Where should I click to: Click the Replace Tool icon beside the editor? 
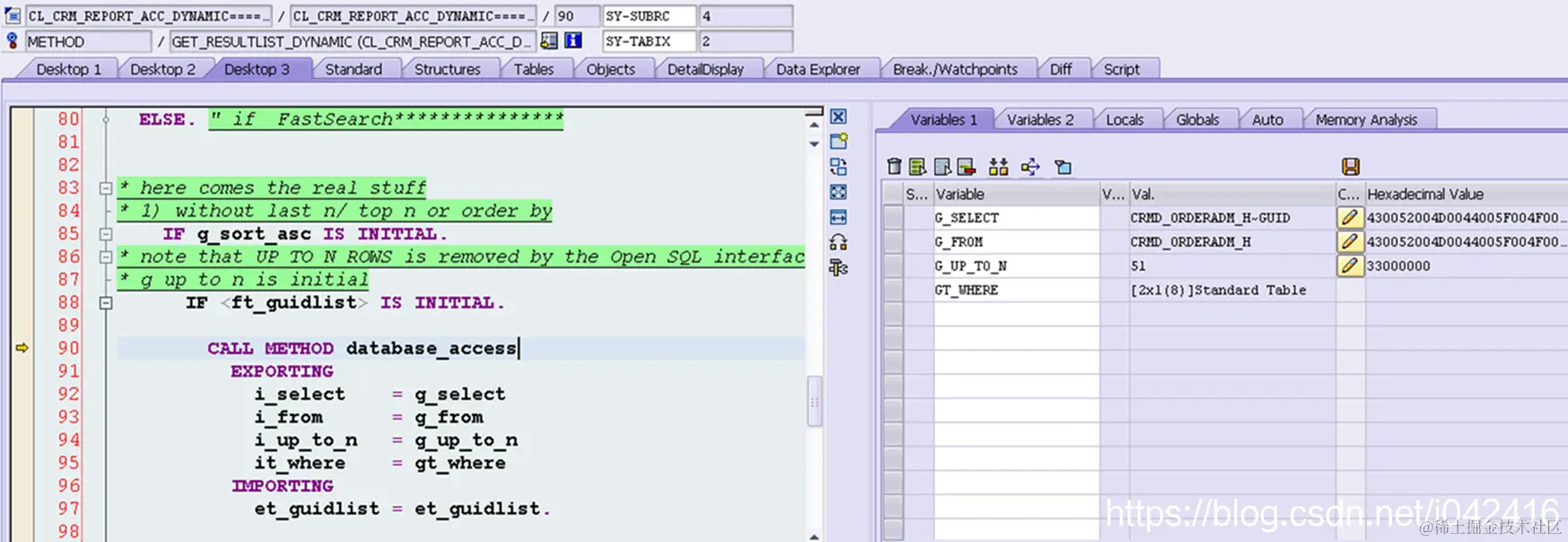[839, 167]
